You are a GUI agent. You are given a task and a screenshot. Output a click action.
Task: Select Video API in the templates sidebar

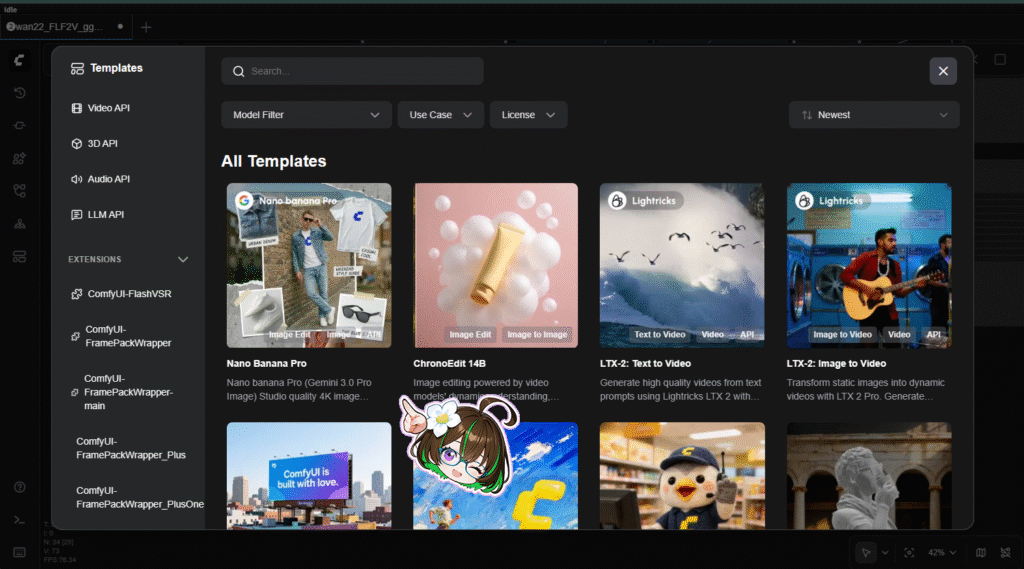click(x=108, y=108)
